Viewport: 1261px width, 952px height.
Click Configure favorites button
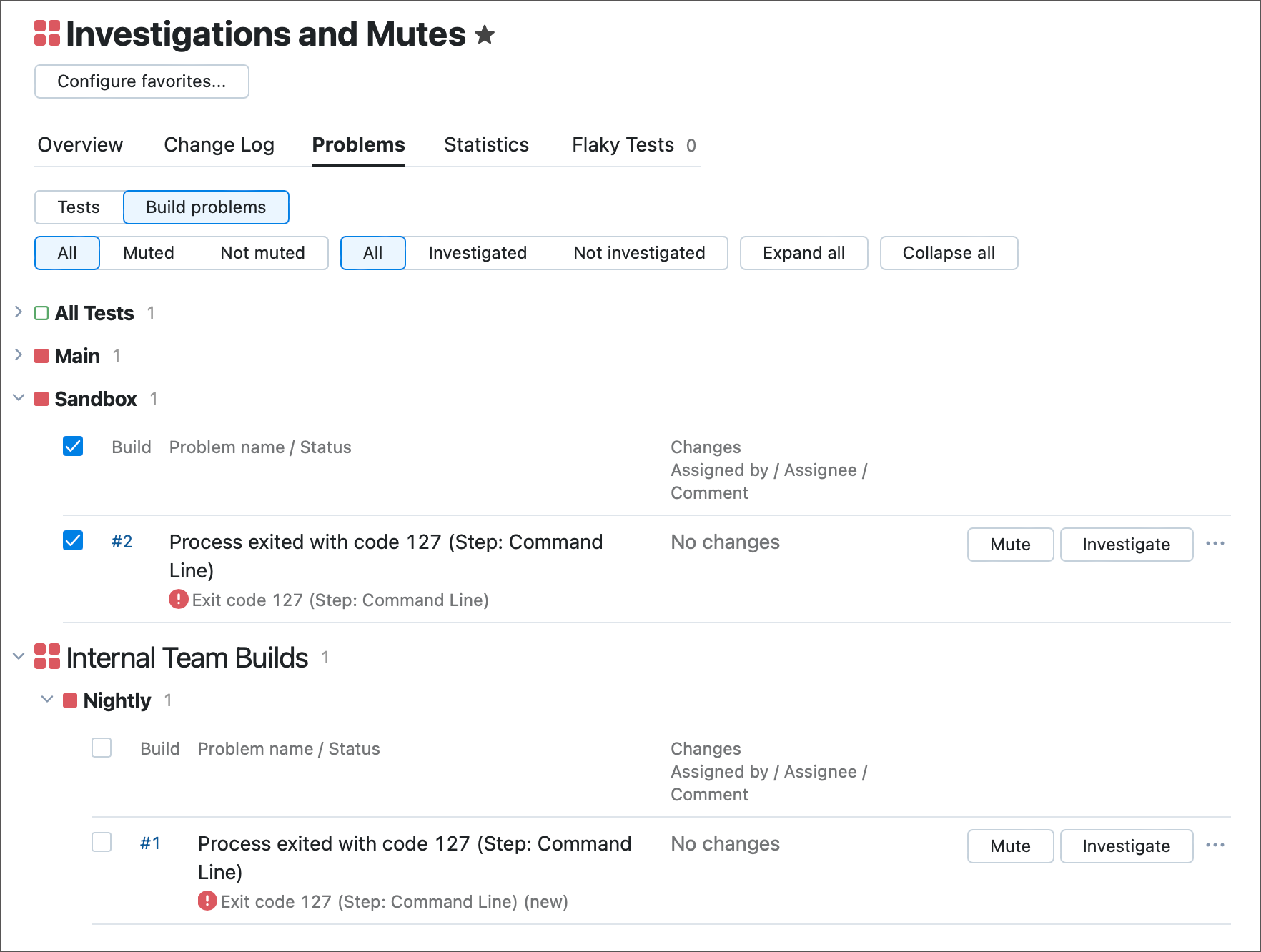pos(142,81)
